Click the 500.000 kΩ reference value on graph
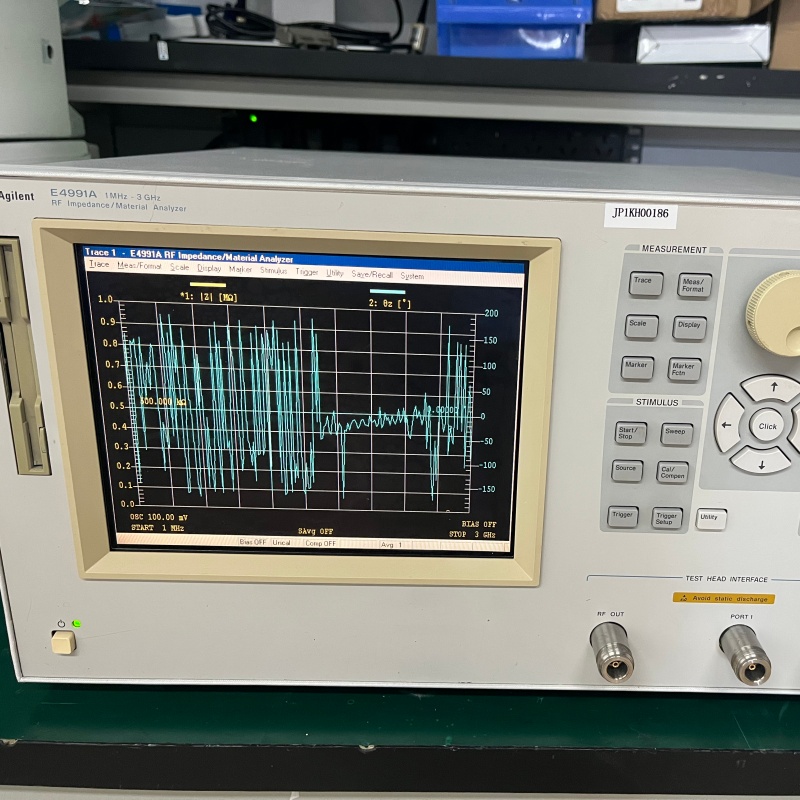Image resolution: width=800 pixels, height=800 pixels. [162, 402]
